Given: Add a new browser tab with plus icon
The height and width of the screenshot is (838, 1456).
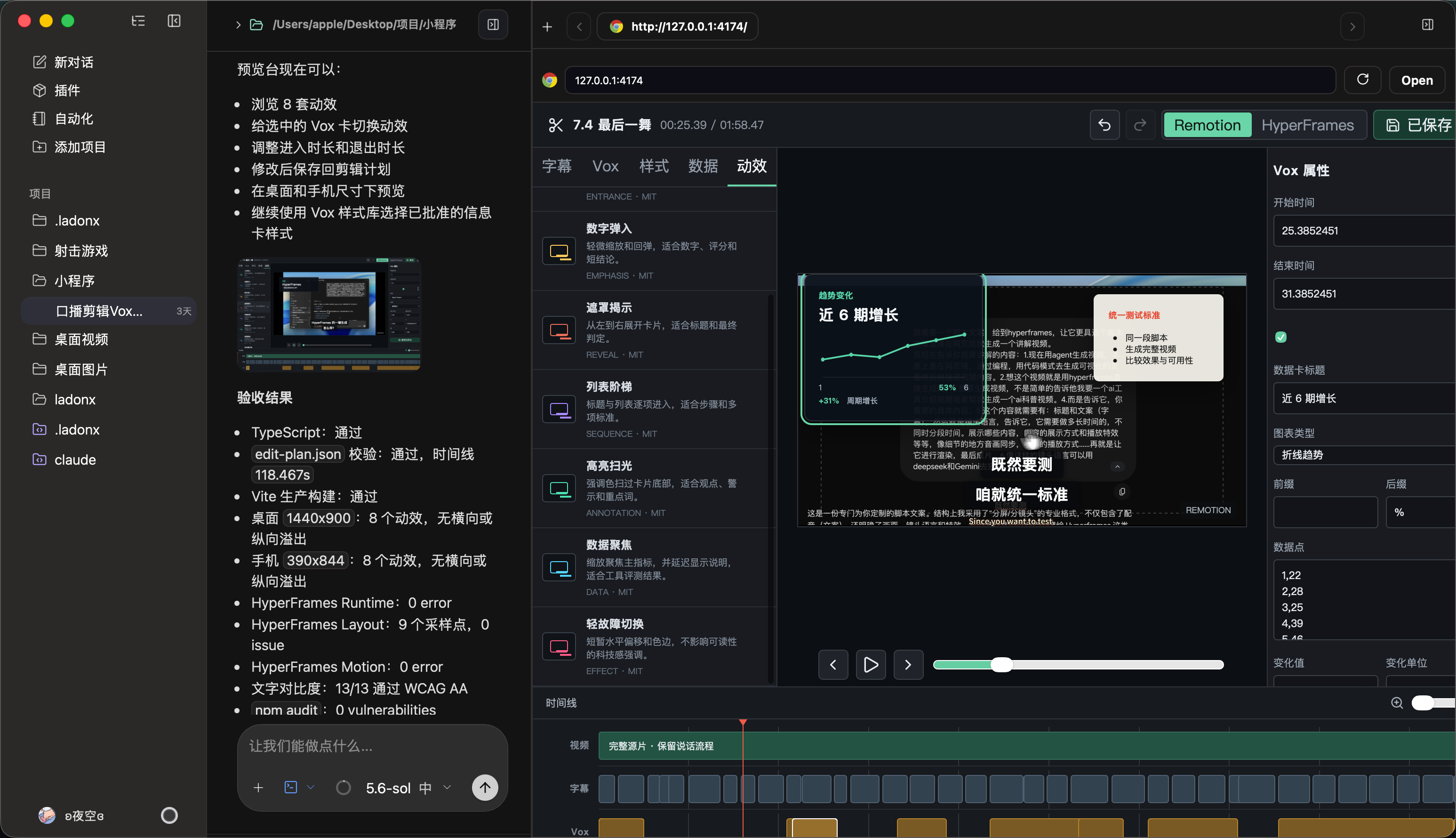Looking at the screenshot, I should point(547,26).
